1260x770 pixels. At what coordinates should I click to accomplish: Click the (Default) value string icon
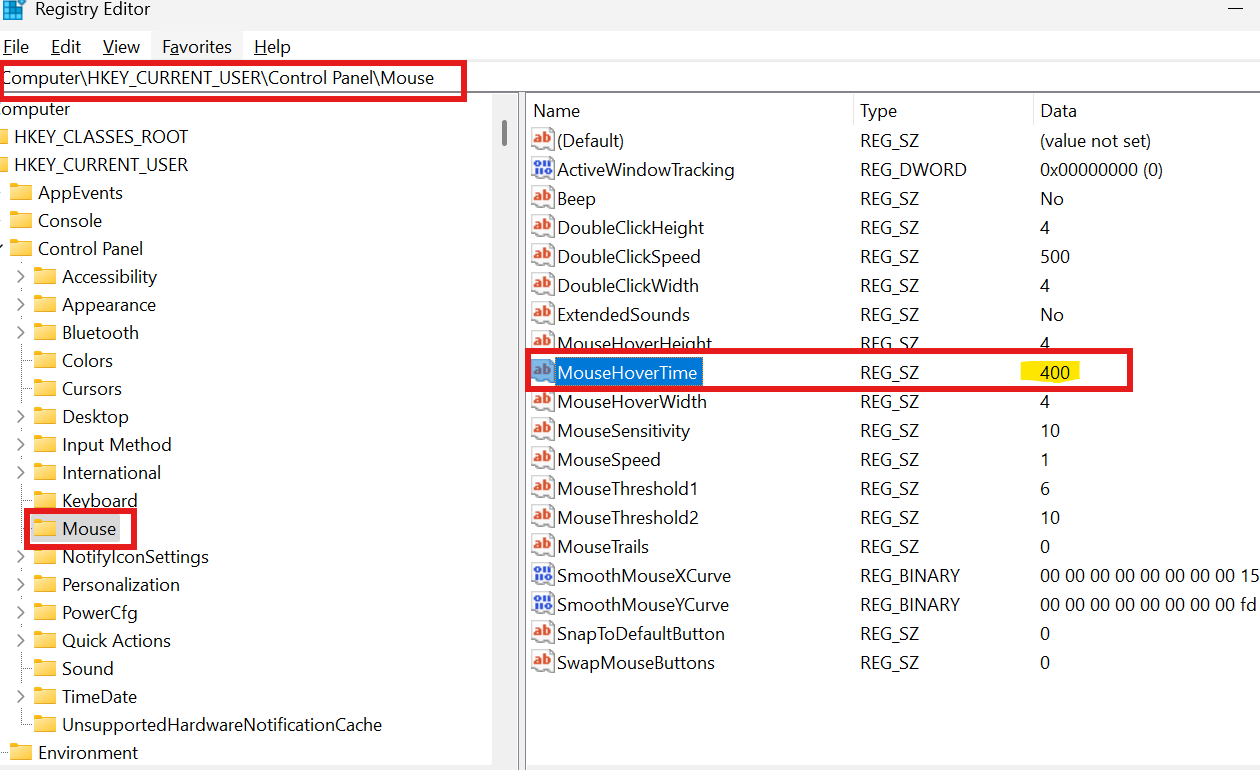(543, 140)
